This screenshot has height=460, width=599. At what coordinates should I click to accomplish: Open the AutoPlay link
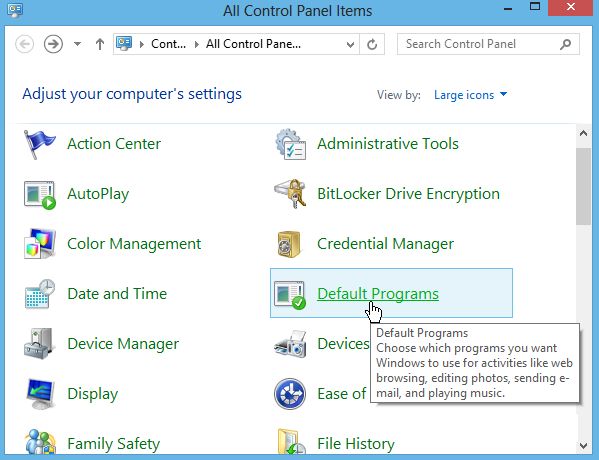click(98, 194)
